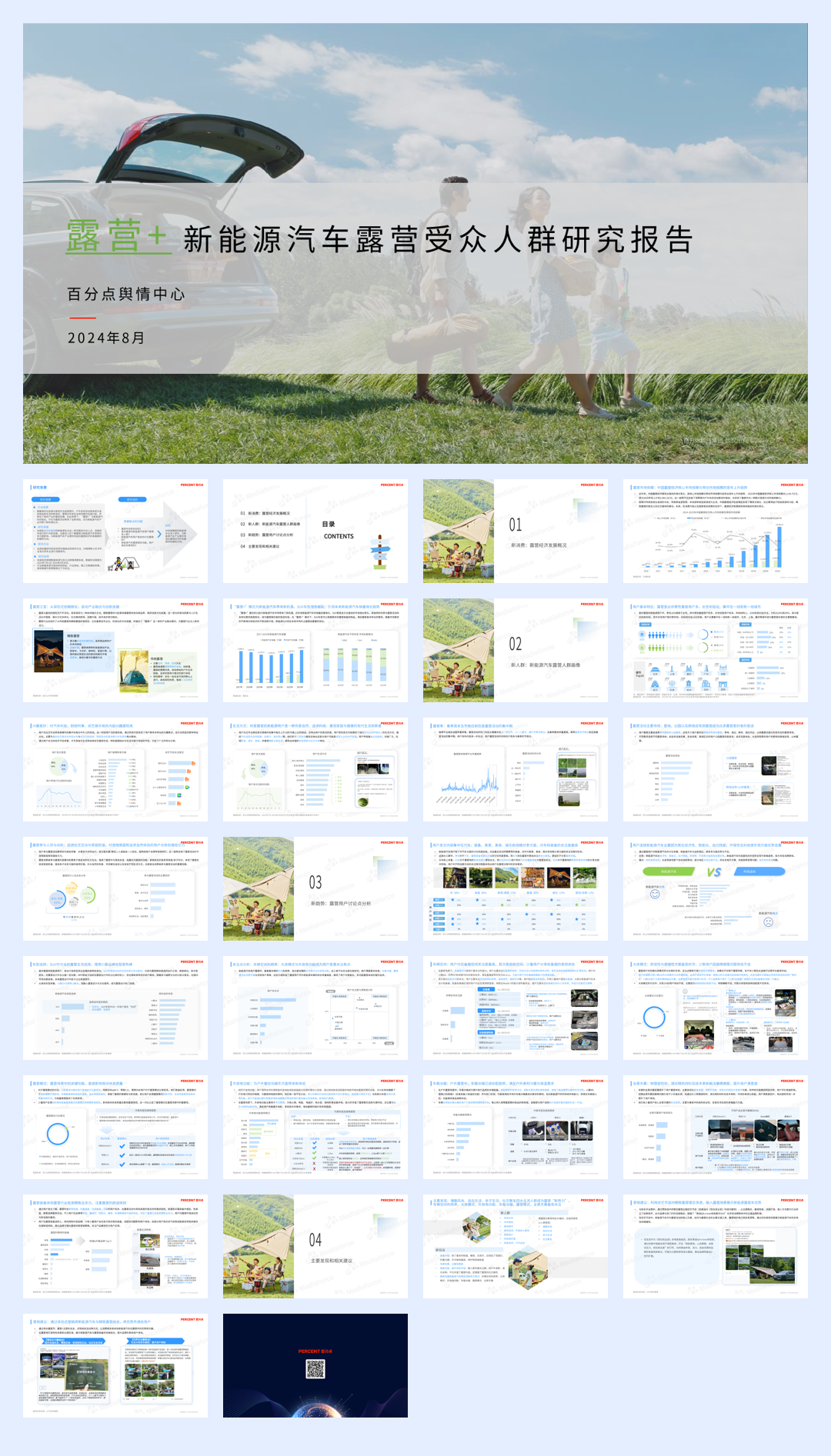Click the PERCENT logo on the dark final slide
Viewport: 831px width, 1456px height.
pyautogui.click(x=315, y=1351)
